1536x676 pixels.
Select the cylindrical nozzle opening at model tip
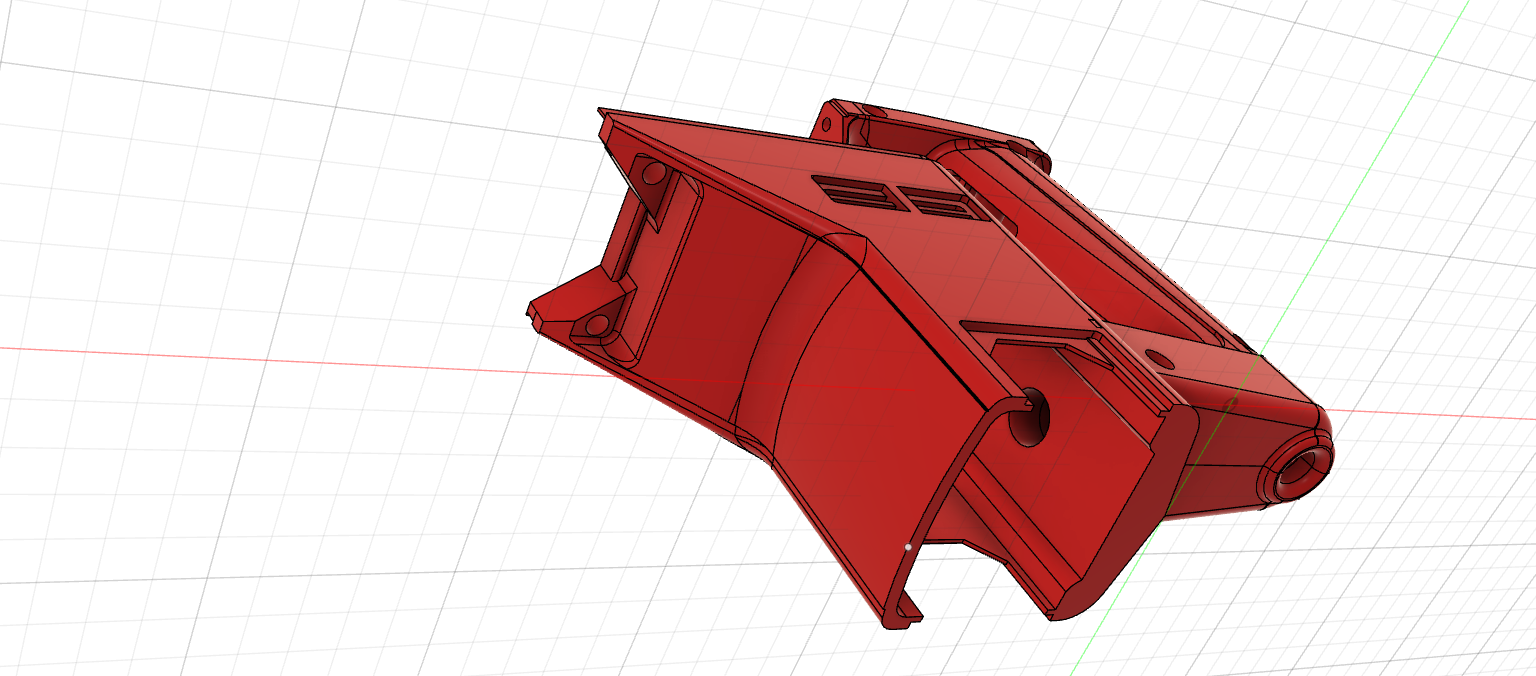(1304, 469)
